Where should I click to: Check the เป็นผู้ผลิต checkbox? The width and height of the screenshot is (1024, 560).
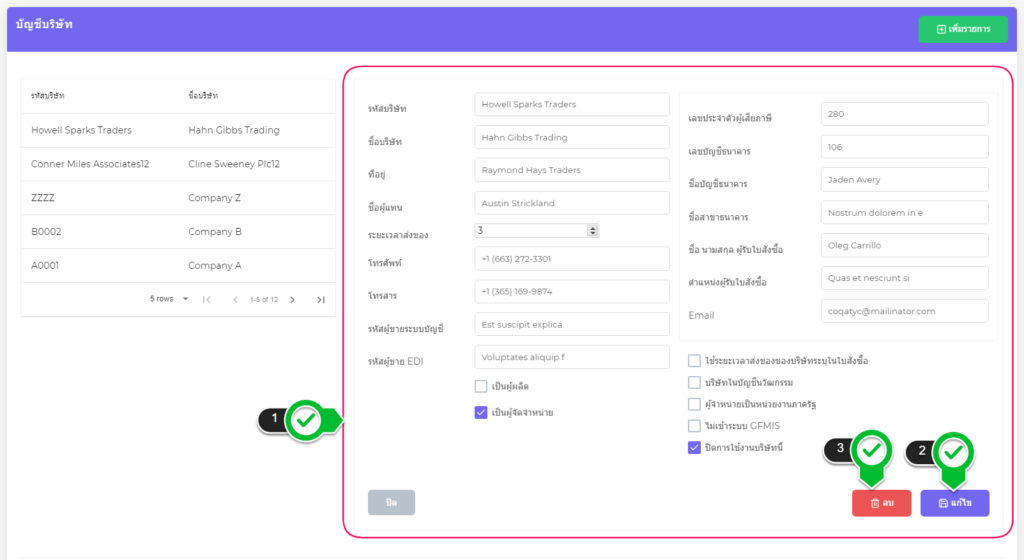(x=481, y=386)
